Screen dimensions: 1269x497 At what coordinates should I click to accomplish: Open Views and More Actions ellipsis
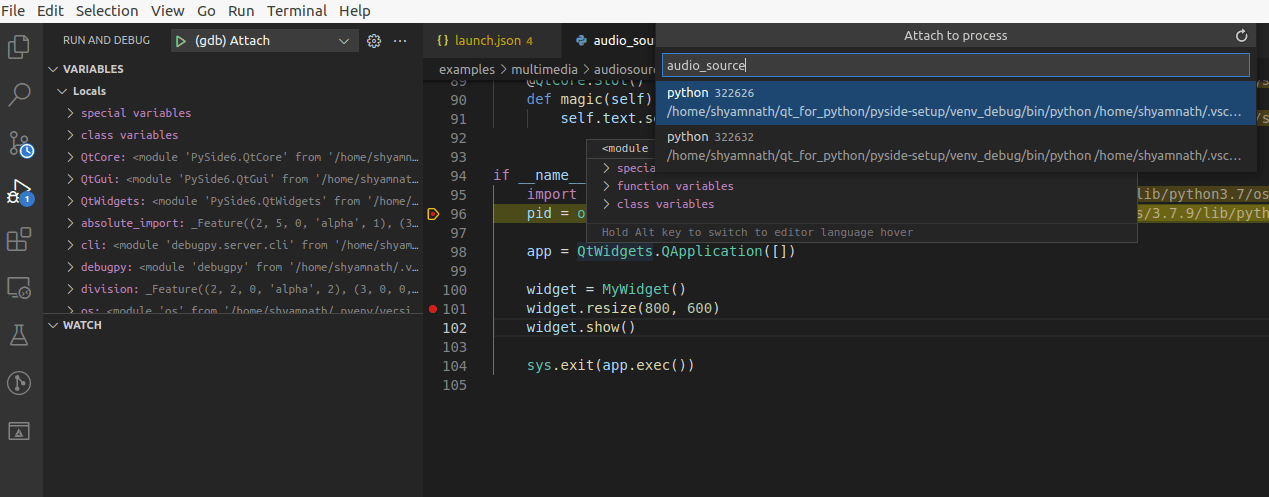(401, 41)
